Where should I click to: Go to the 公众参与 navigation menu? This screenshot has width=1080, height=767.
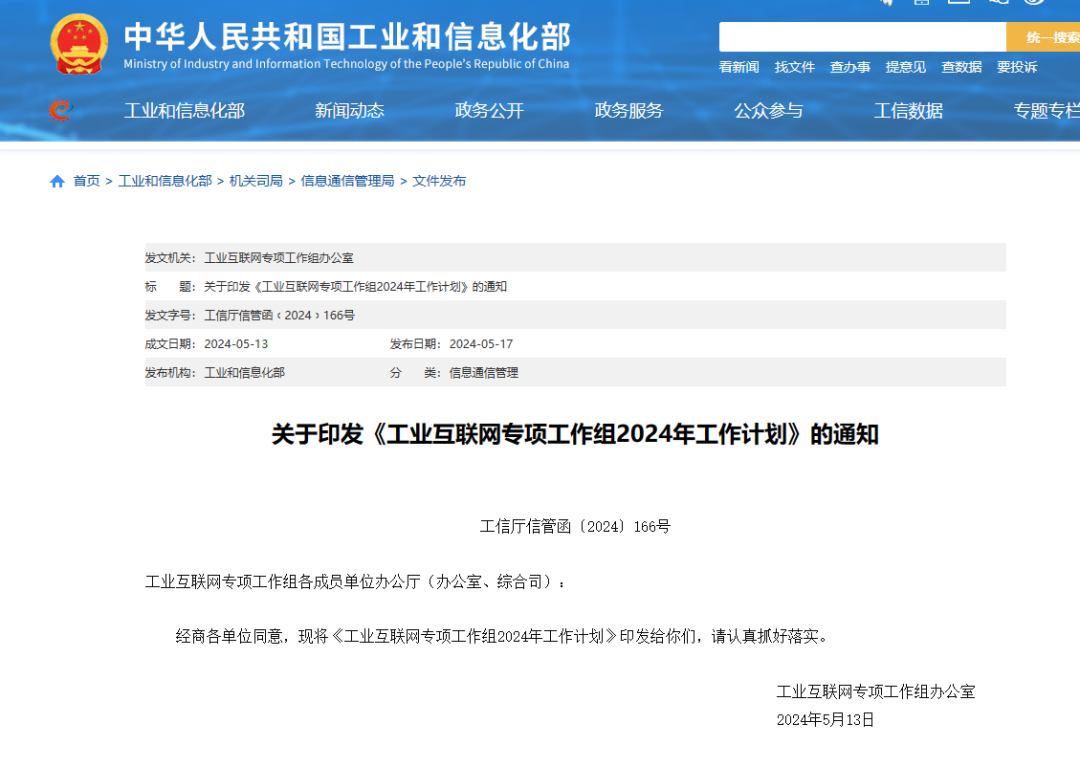click(768, 111)
